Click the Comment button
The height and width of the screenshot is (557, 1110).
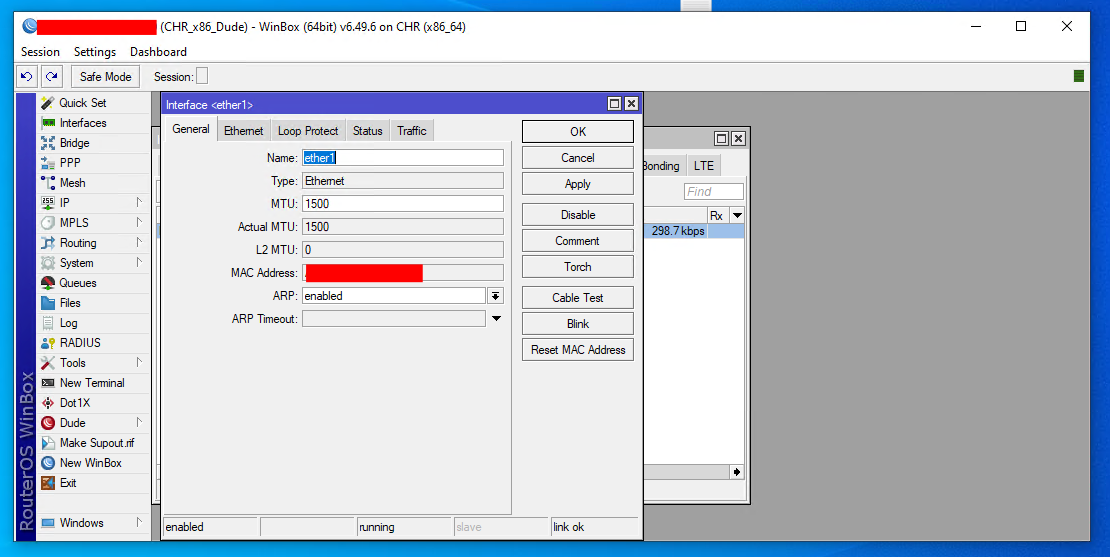click(578, 241)
